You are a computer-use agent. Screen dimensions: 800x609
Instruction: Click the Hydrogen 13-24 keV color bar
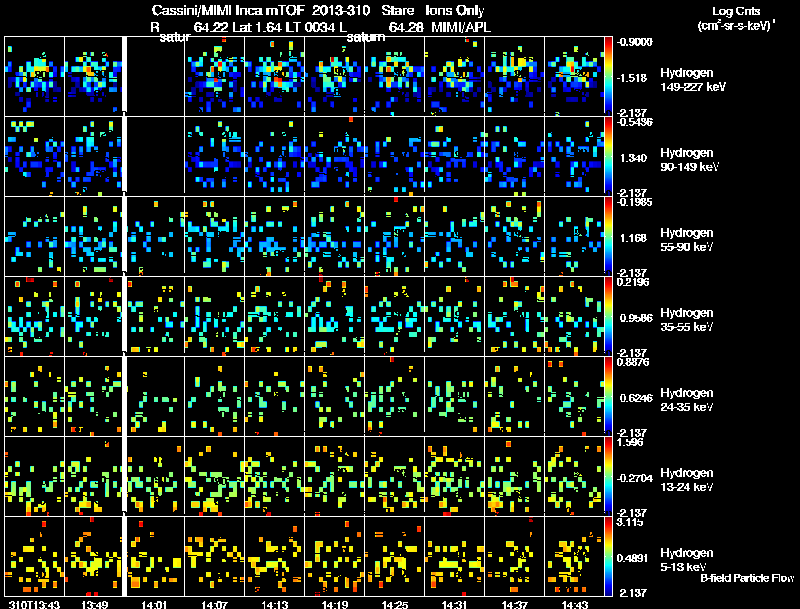pos(608,476)
